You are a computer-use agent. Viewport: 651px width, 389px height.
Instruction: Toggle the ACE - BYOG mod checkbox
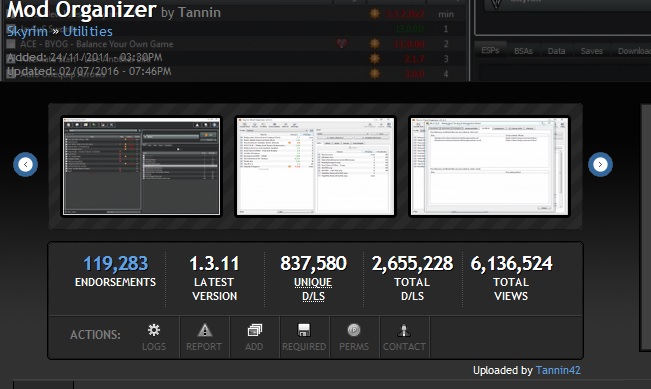11,44
